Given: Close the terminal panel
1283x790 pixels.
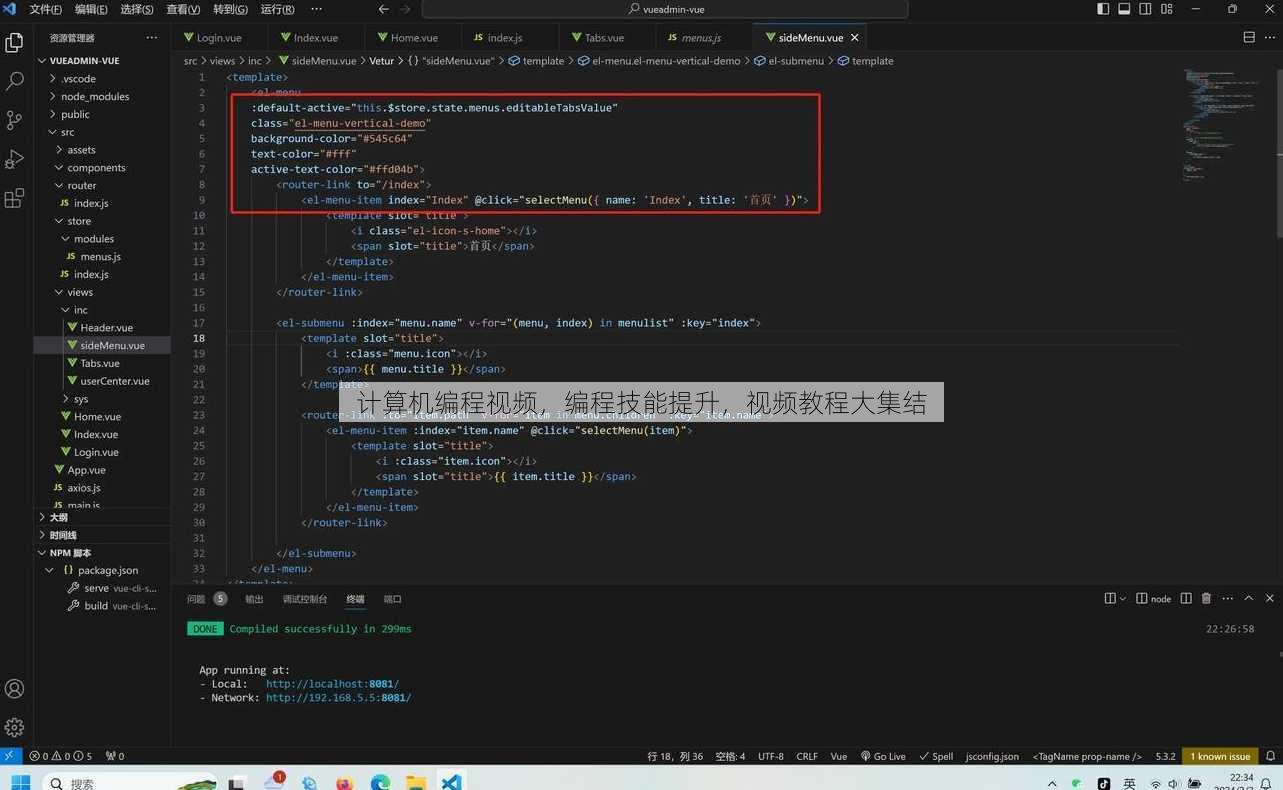Looking at the screenshot, I should (1270, 599).
